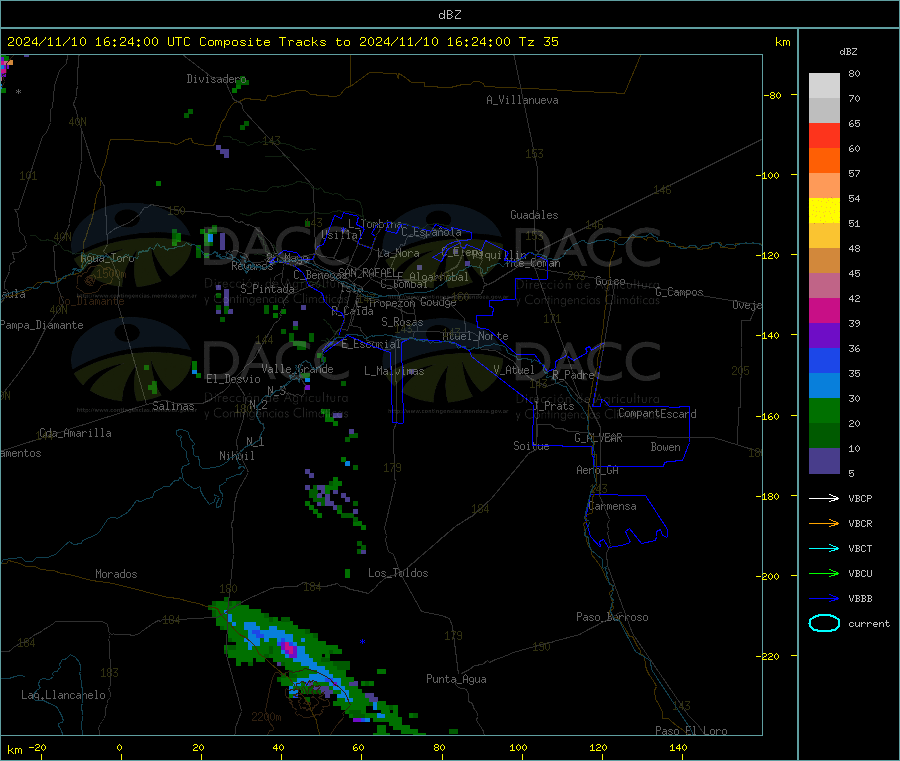Click the Salinas map label
The width and height of the screenshot is (900, 761).
click(173, 406)
